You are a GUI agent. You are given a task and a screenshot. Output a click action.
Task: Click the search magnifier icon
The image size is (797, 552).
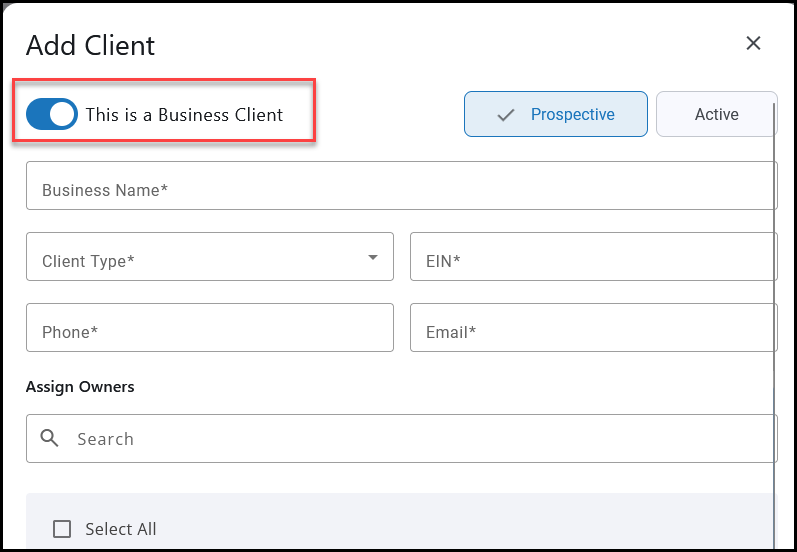[x=50, y=438]
